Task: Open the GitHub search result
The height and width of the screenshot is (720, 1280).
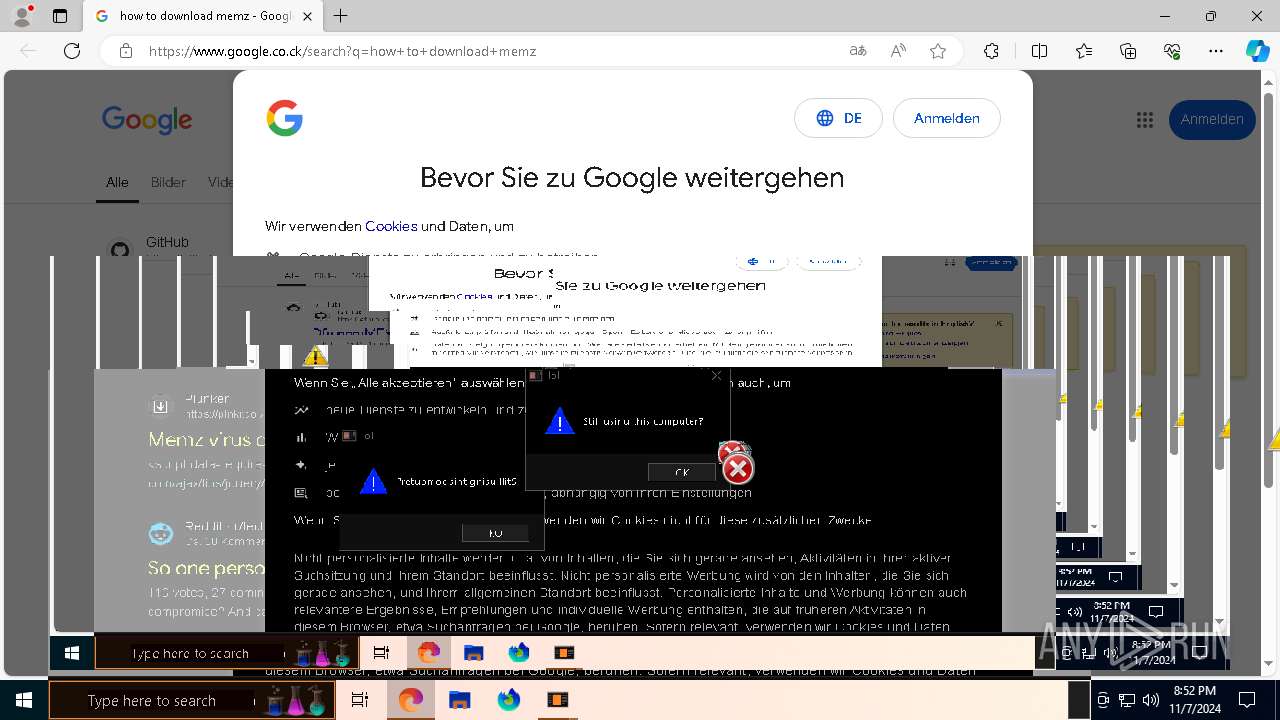Action: click(x=167, y=242)
